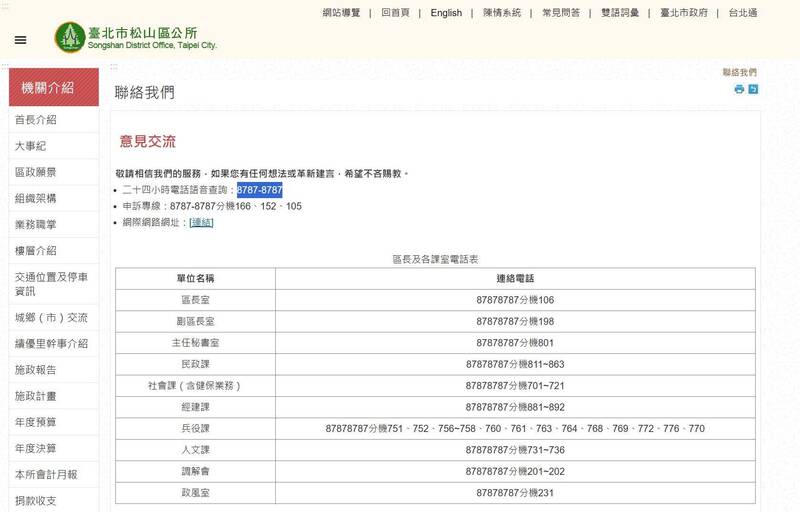Open 大事紀 sidebar item
Image resolution: width=800 pixels, height=512 pixels.
click(x=30, y=146)
